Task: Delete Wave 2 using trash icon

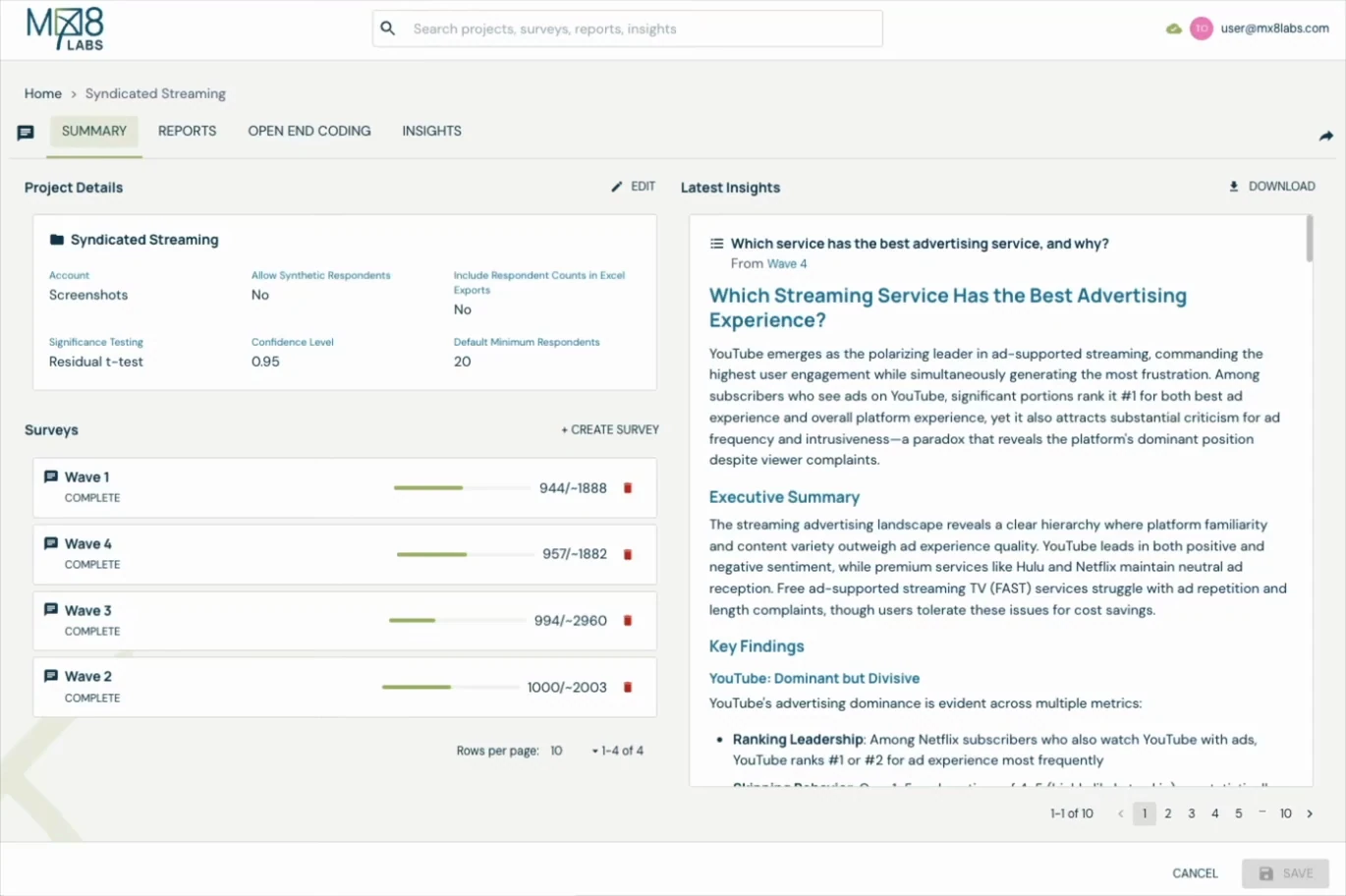Action: point(628,688)
